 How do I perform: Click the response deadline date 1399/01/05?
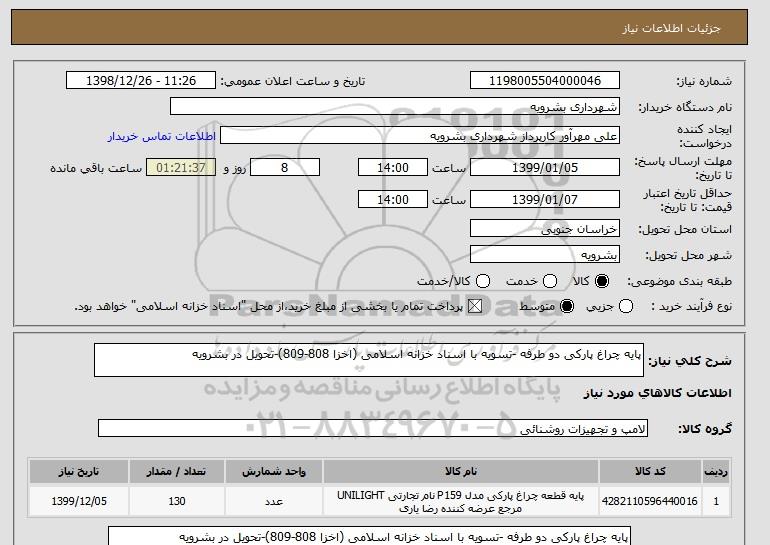pos(545,167)
